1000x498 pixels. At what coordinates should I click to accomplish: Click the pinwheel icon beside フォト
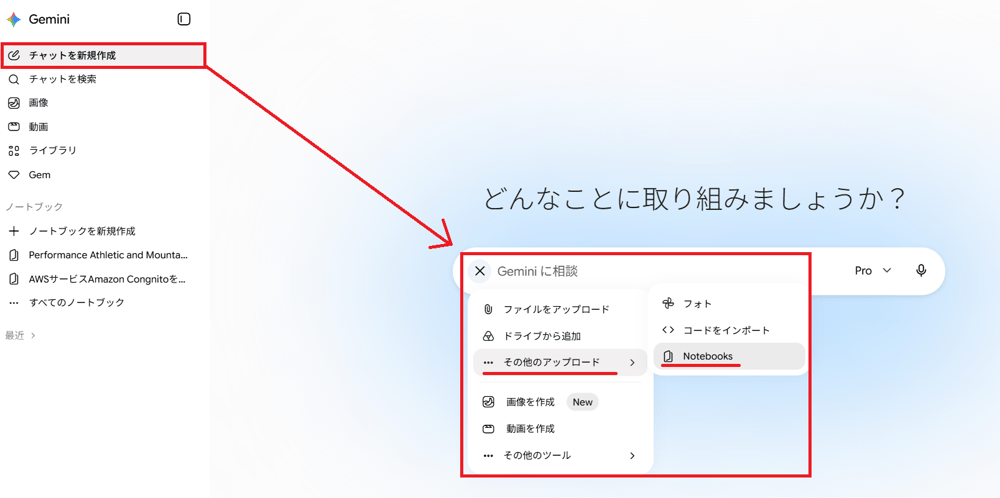click(x=668, y=304)
